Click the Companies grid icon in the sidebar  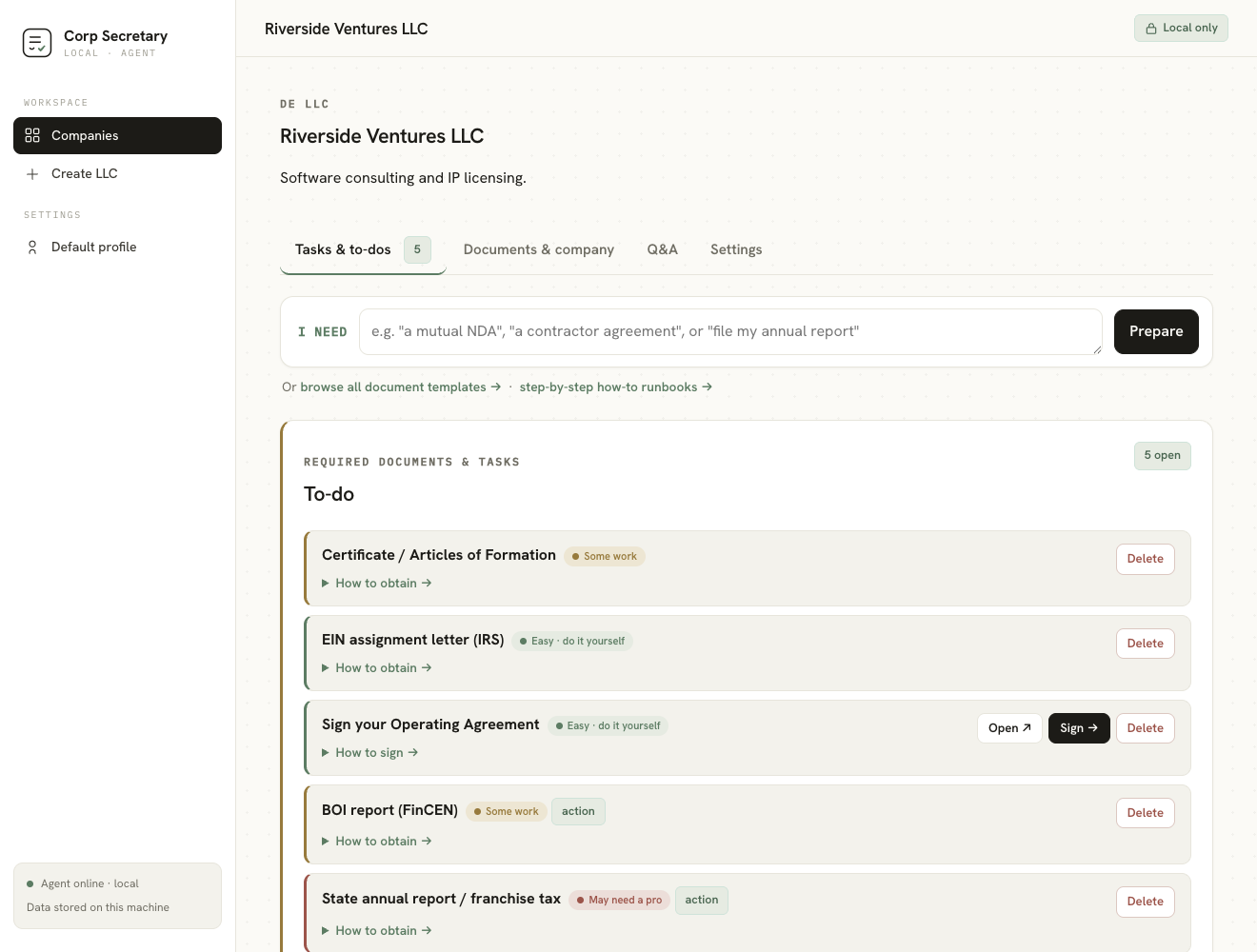pos(32,135)
